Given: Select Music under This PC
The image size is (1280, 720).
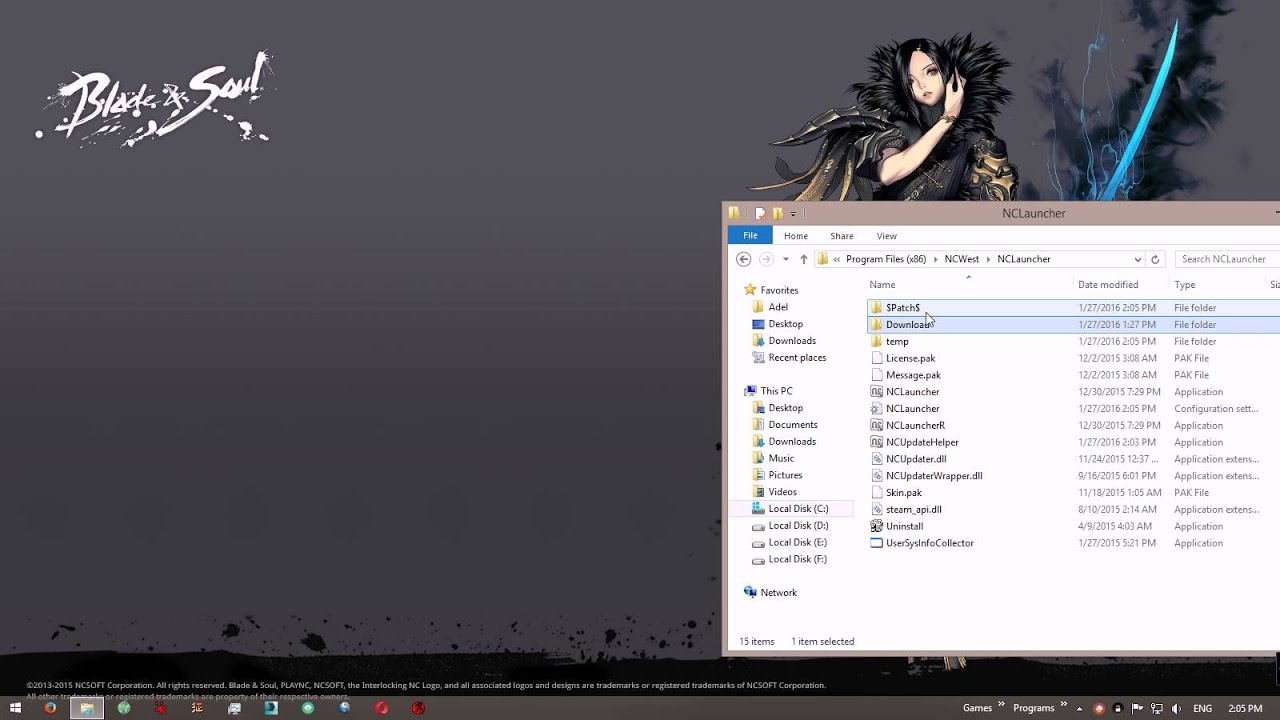Looking at the screenshot, I should [x=781, y=458].
